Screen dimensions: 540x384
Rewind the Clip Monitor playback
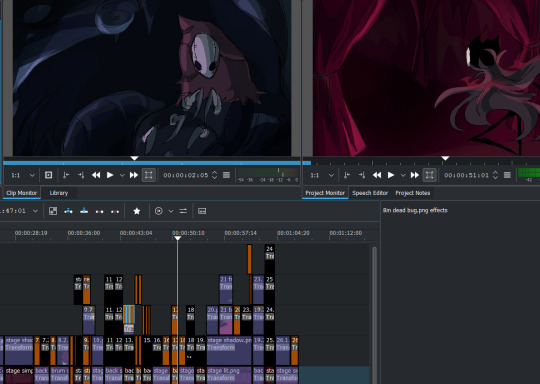[x=96, y=175]
